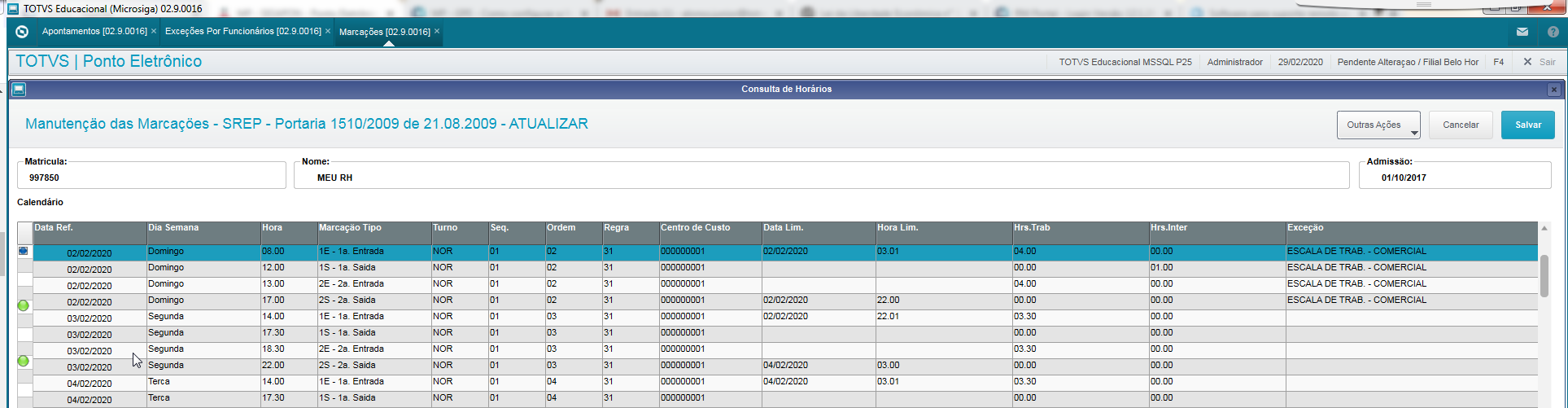1568x408 pixels.
Task: Click green status circle on 02/02/2020 17.00 row
Action: click(24, 305)
